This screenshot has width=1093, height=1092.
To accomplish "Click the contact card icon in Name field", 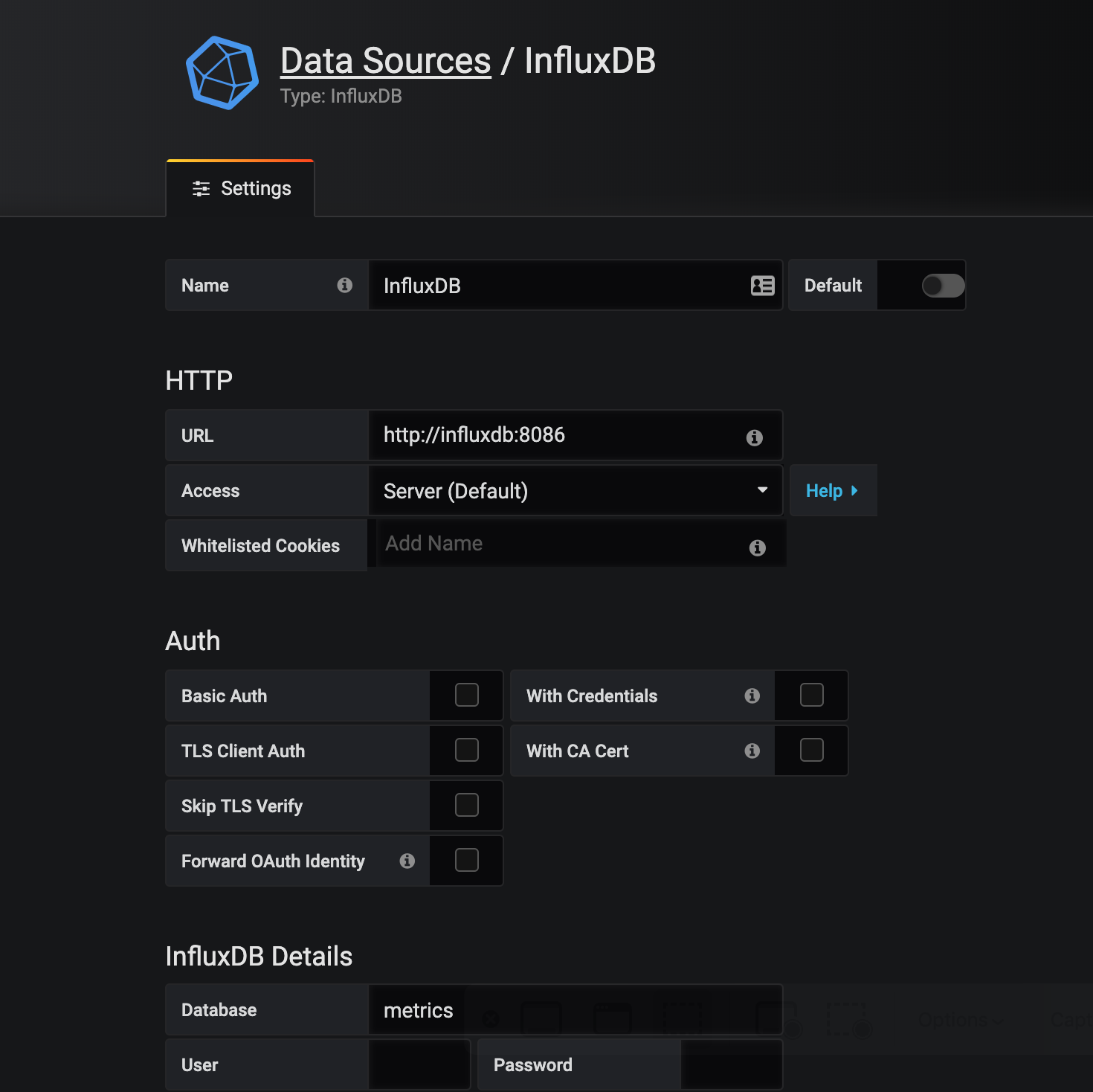I will [x=762, y=286].
